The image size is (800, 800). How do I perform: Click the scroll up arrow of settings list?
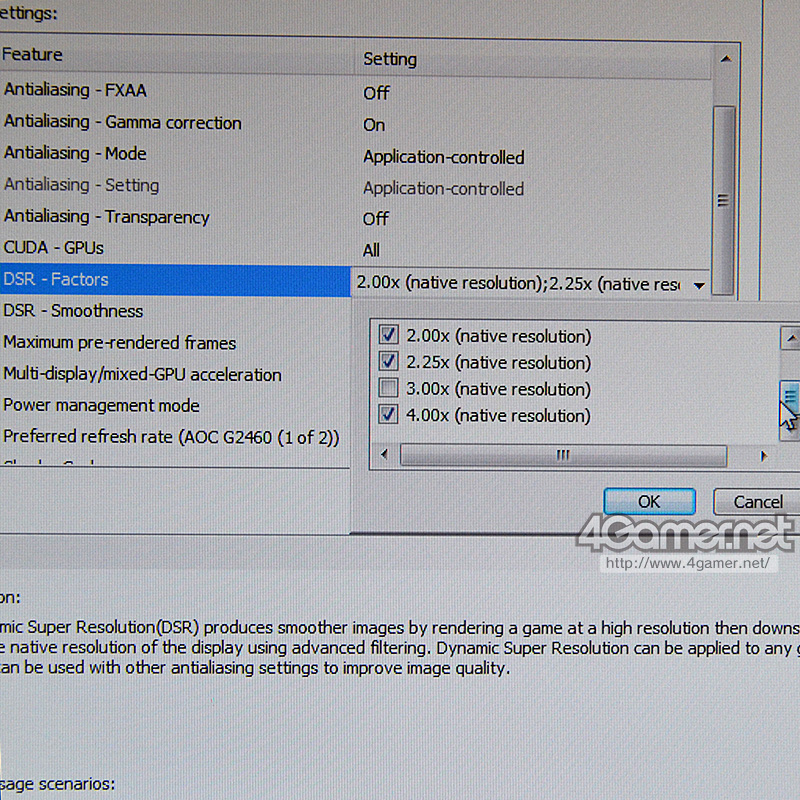click(x=726, y=59)
